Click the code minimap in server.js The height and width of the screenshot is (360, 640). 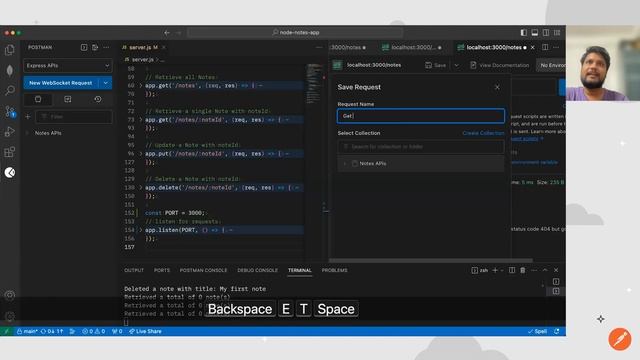click(x=314, y=84)
